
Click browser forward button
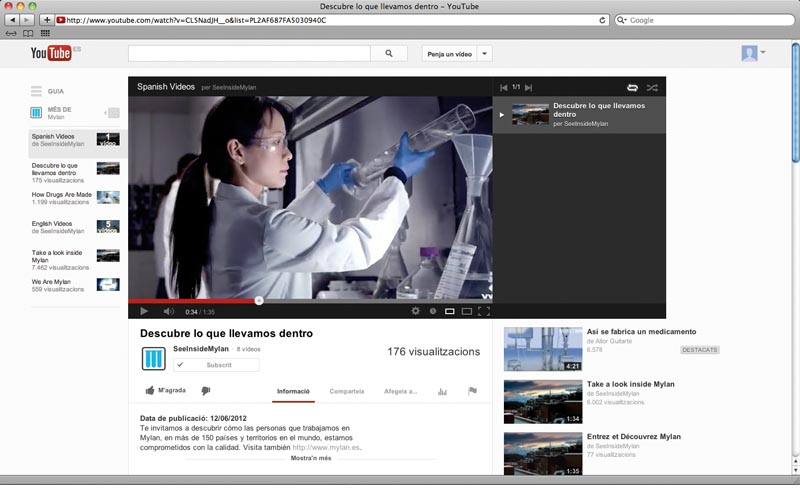tap(27, 20)
